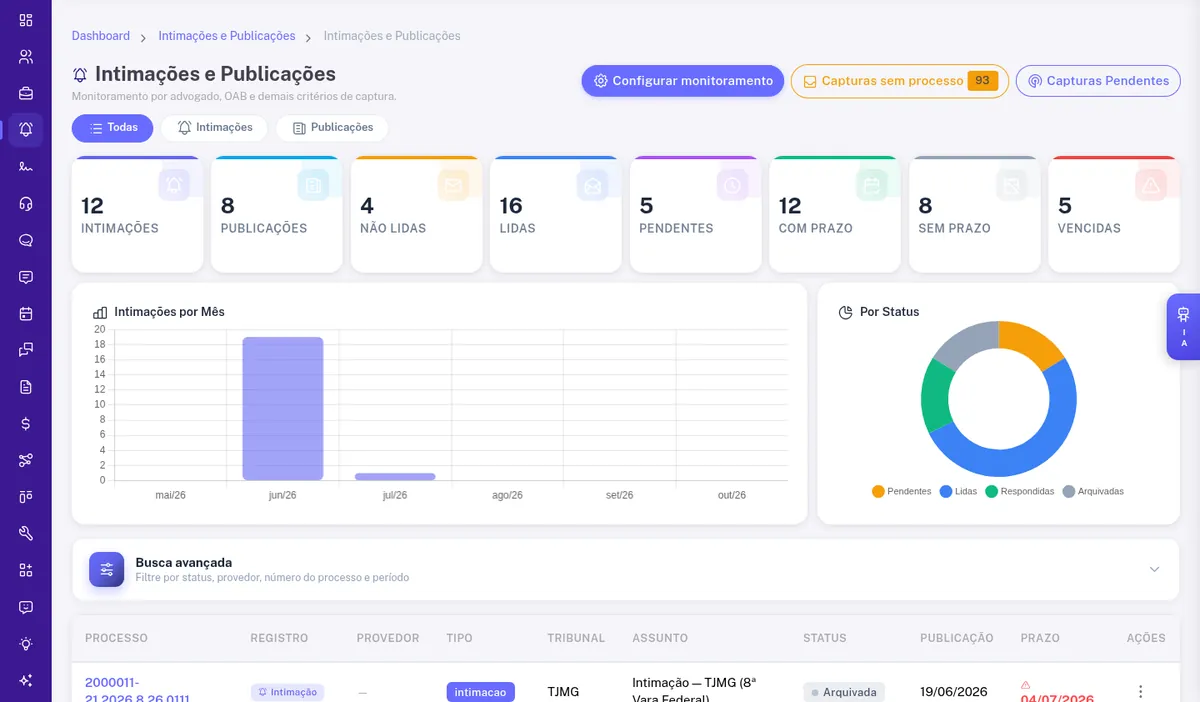Switch to the Publicações tab
This screenshot has width=1200, height=702.
[332, 128]
